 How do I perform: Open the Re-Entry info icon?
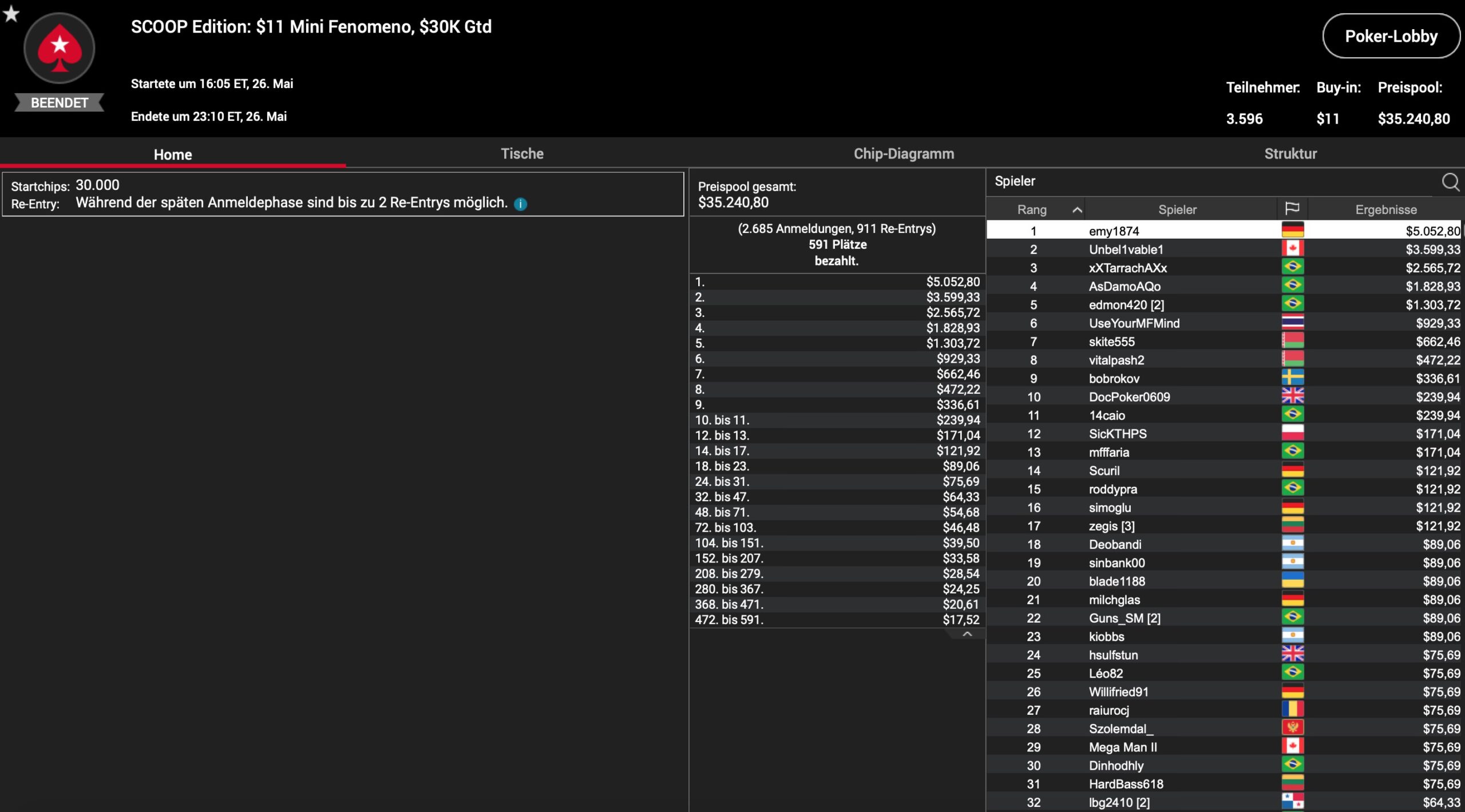pos(520,204)
